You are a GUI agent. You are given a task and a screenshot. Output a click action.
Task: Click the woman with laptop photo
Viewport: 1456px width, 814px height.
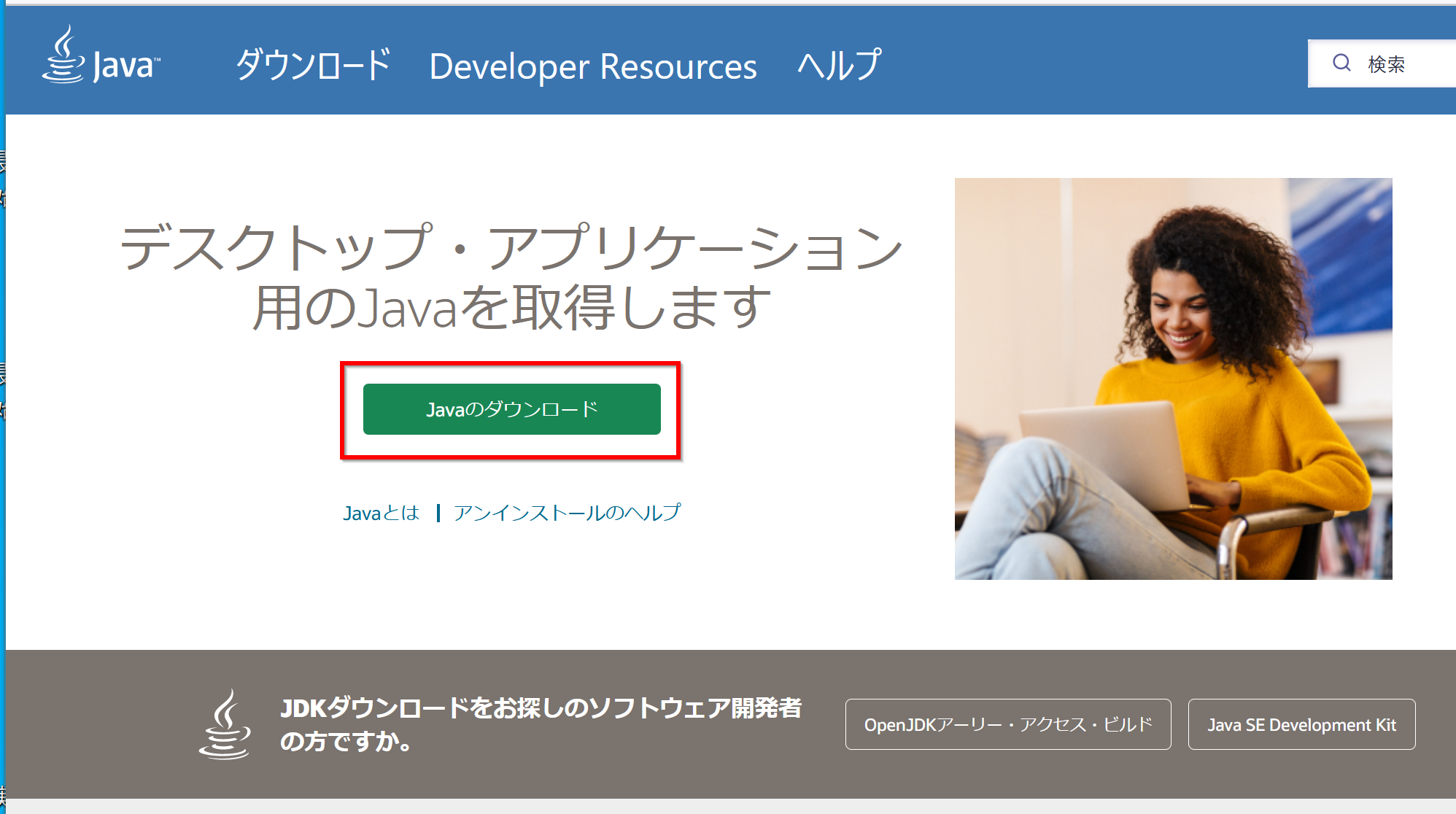click(x=1173, y=379)
